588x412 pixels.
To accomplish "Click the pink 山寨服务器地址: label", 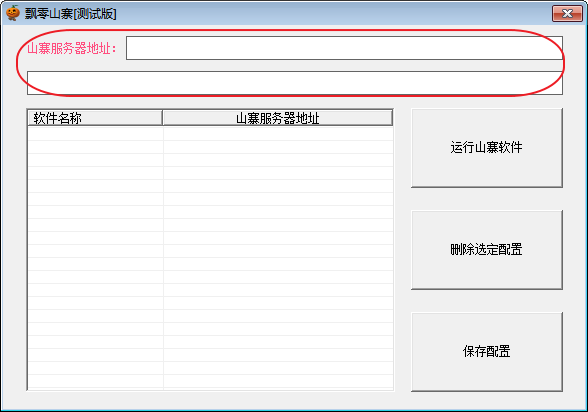I will [x=72, y=48].
